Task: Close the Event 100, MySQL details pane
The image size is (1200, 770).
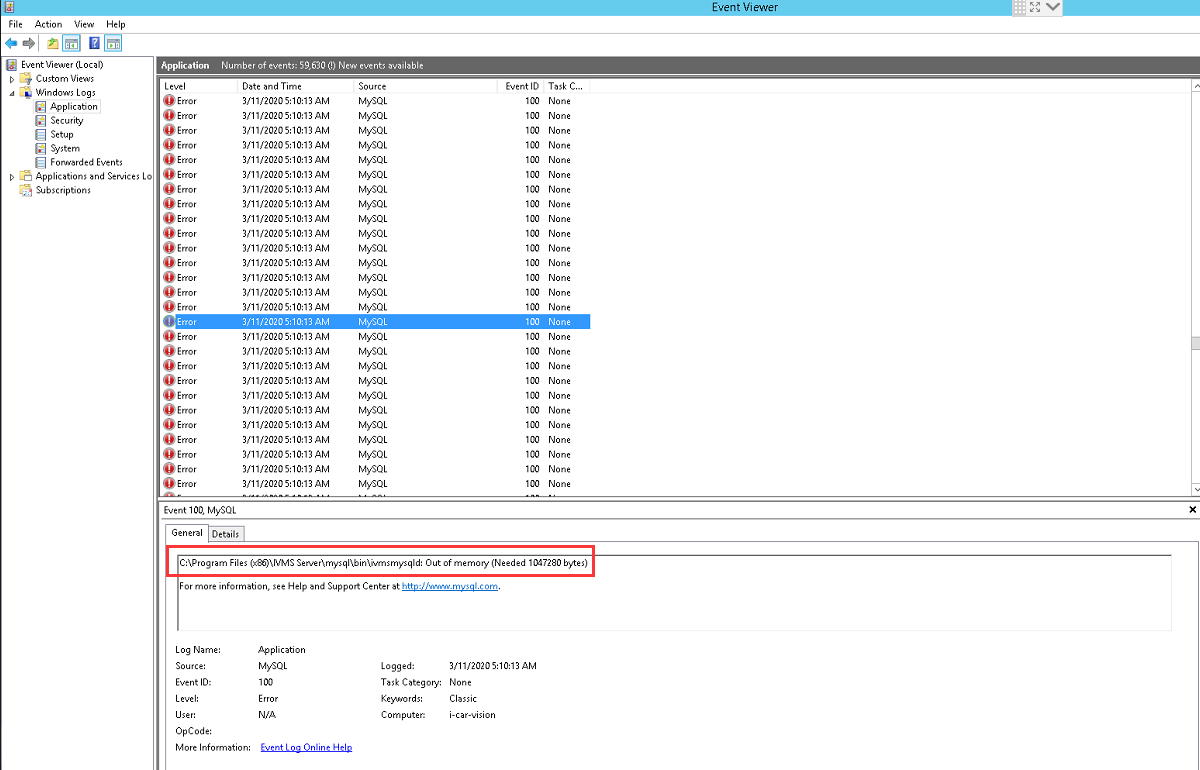Action: (x=1193, y=510)
